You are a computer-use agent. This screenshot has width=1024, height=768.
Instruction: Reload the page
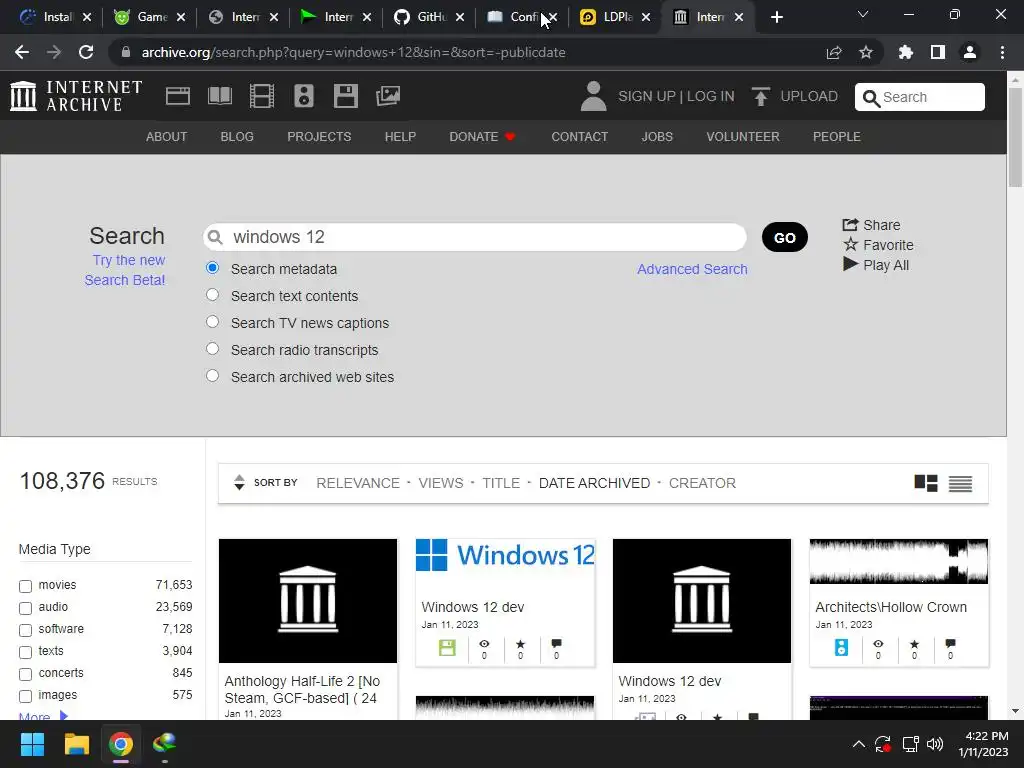tap(86, 52)
